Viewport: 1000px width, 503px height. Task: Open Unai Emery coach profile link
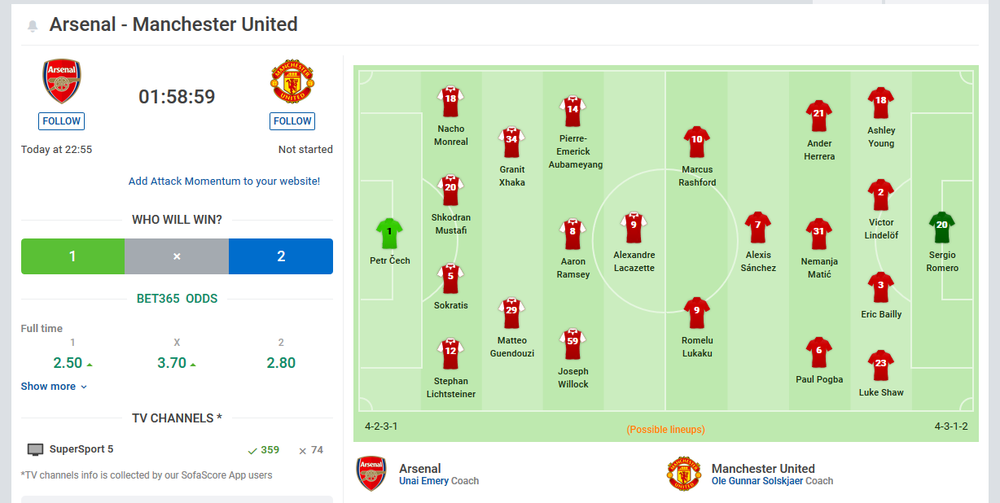[424, 481]
